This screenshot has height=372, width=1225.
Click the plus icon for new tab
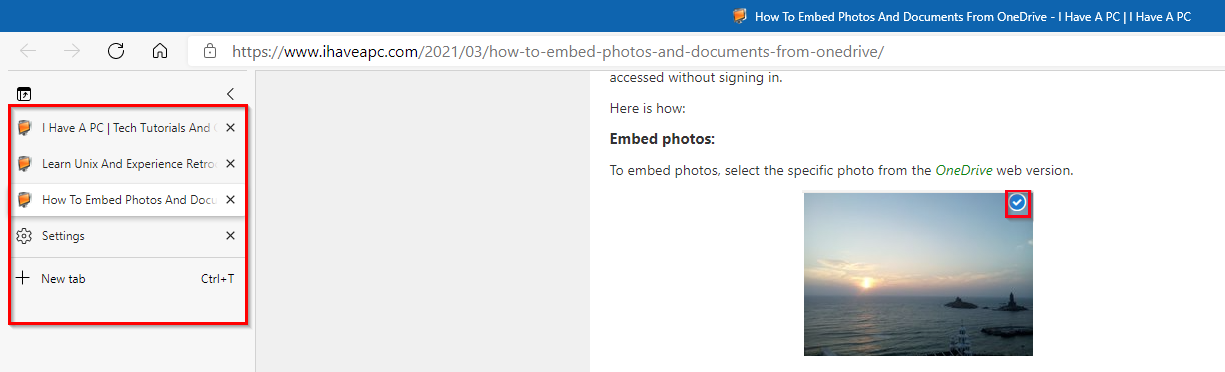point(24,278)
